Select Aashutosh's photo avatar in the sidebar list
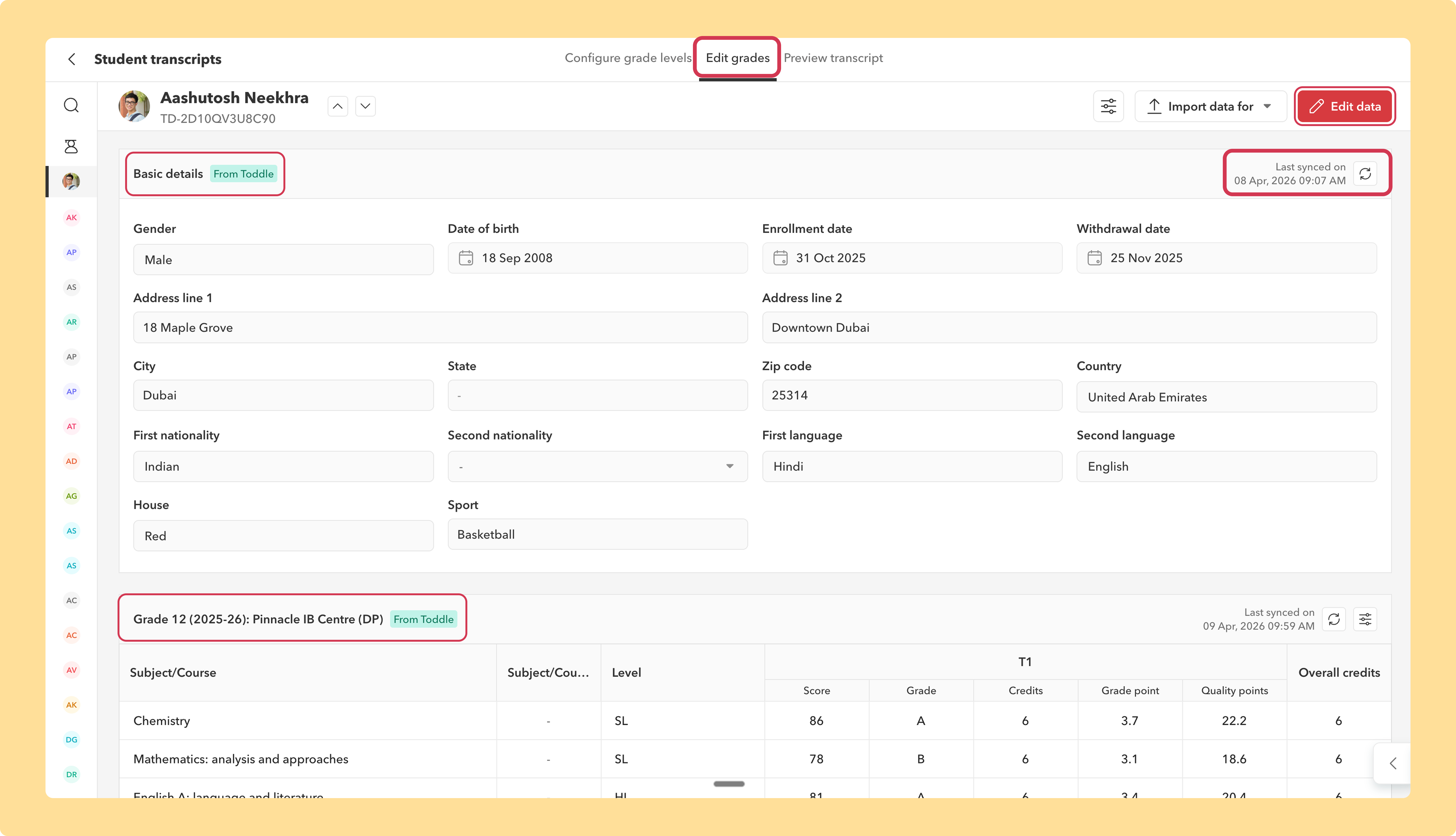The image size is (1456, 836). 71,182
